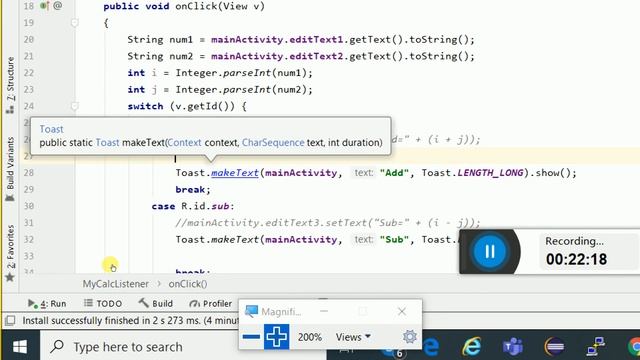Open Microsoft Teams from taskbar
The image size is (640, 360).
tap(513, 347)
